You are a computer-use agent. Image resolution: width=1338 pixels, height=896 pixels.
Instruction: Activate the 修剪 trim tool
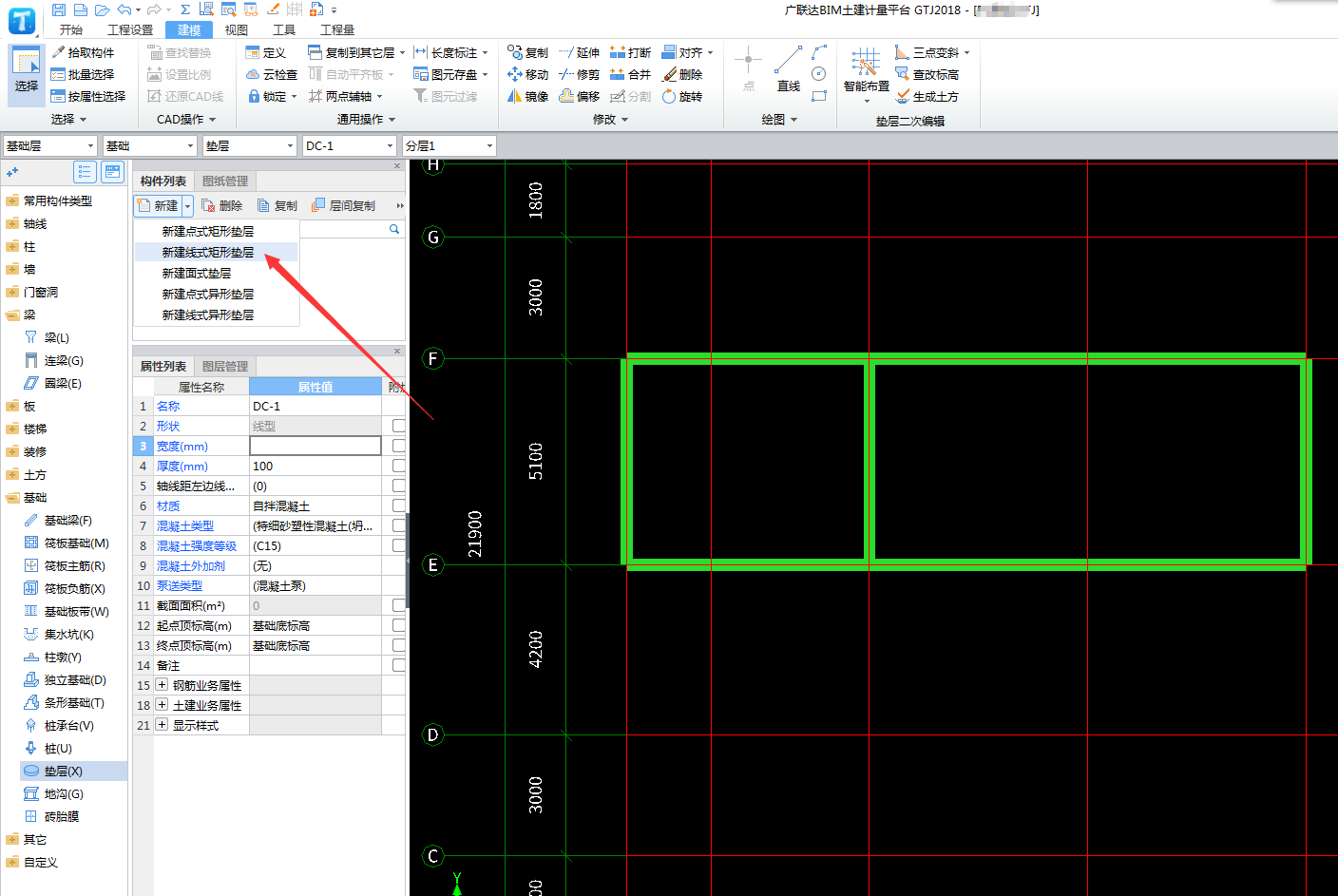pos(579,74)
